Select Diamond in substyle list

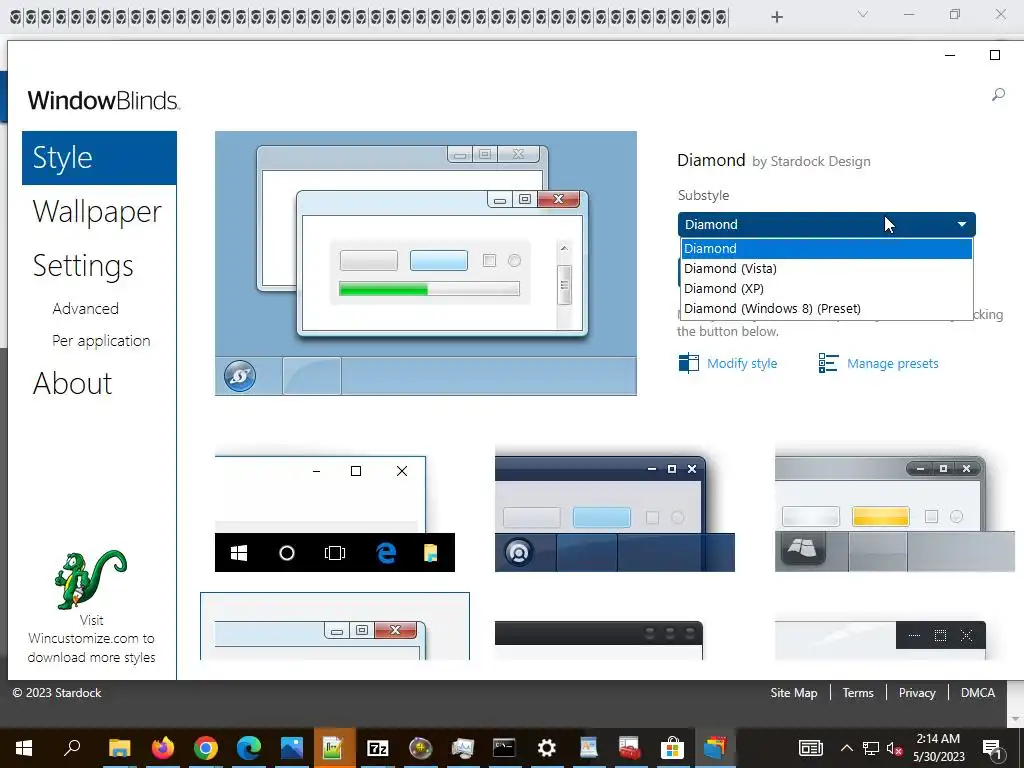(x=826, y=249)
